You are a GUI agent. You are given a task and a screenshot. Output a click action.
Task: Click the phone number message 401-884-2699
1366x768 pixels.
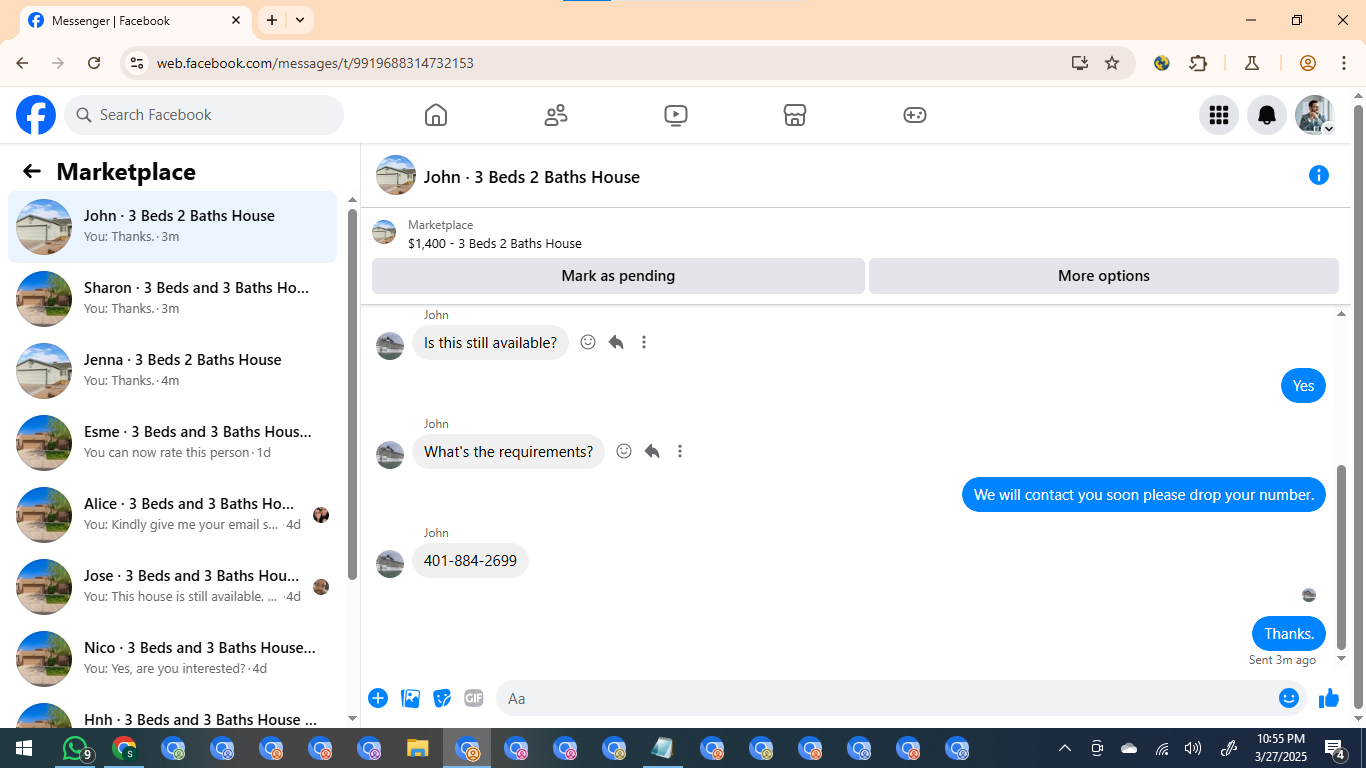(470, 561)
